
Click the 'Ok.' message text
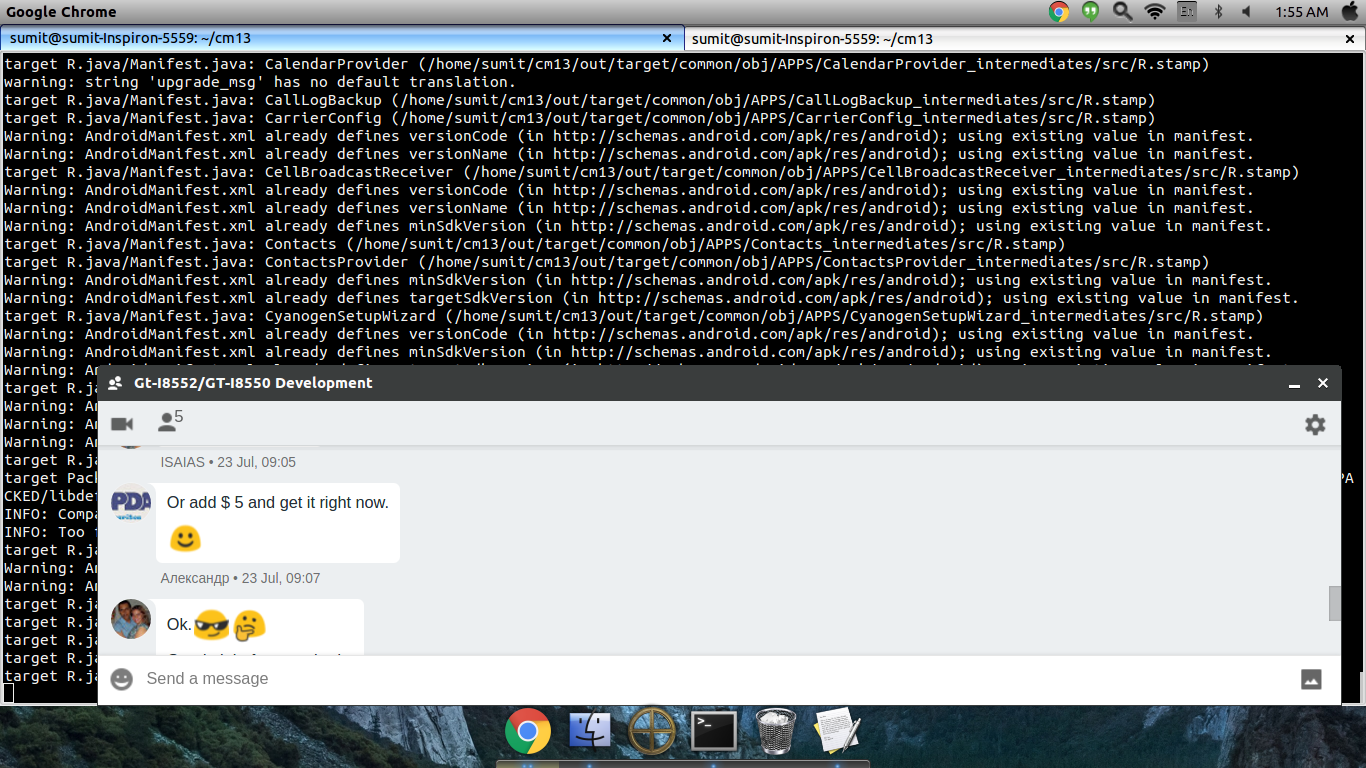pyautogui.click(x=179, y=625)
